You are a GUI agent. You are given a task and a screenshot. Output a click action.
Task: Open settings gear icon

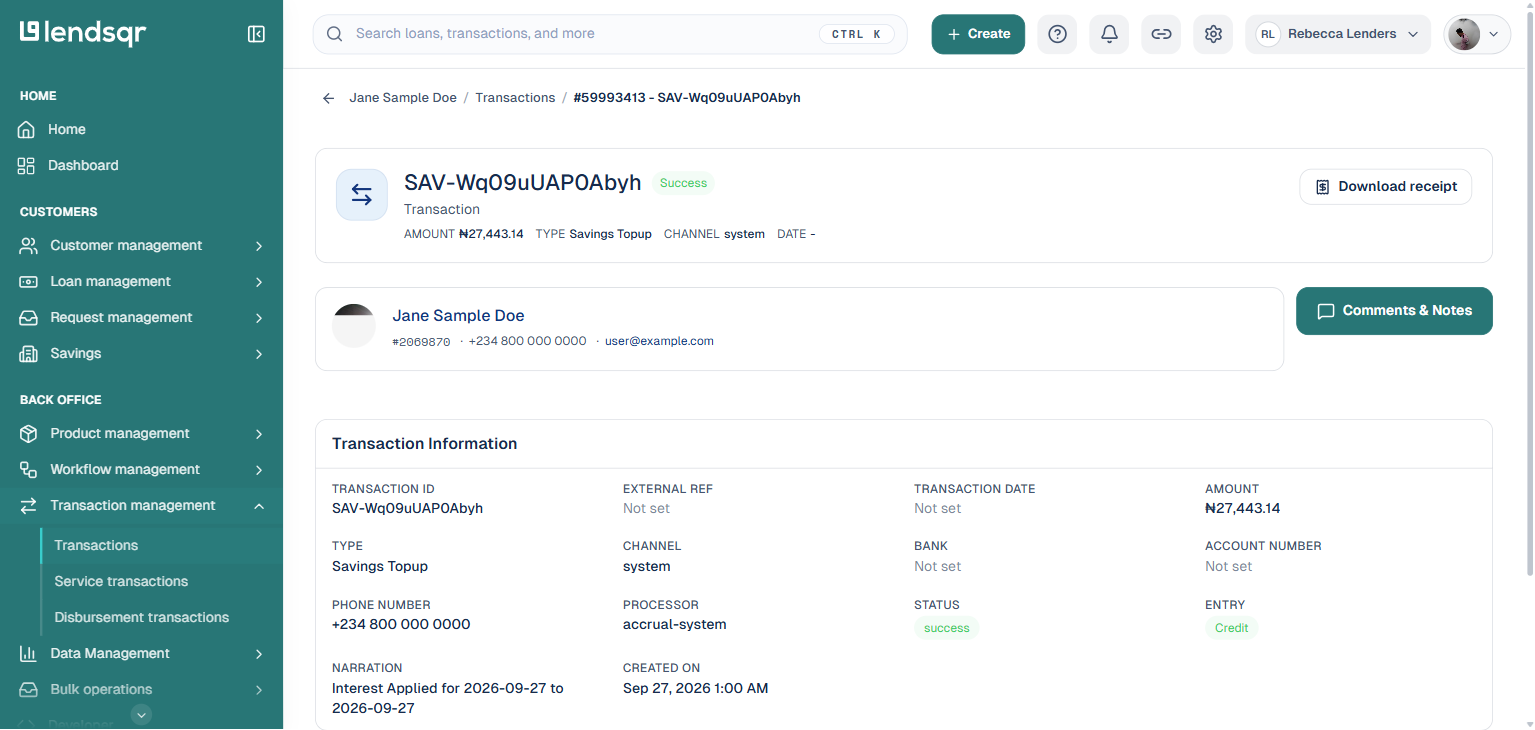[x=1213, y=34]
